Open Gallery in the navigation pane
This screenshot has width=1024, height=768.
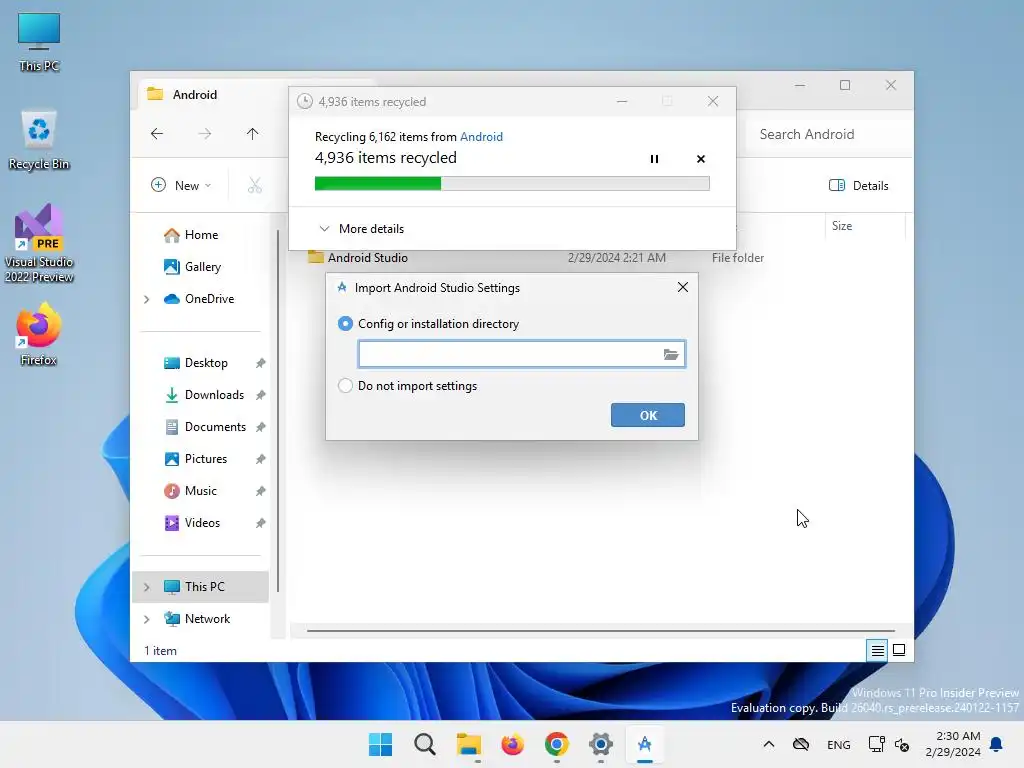192,267
